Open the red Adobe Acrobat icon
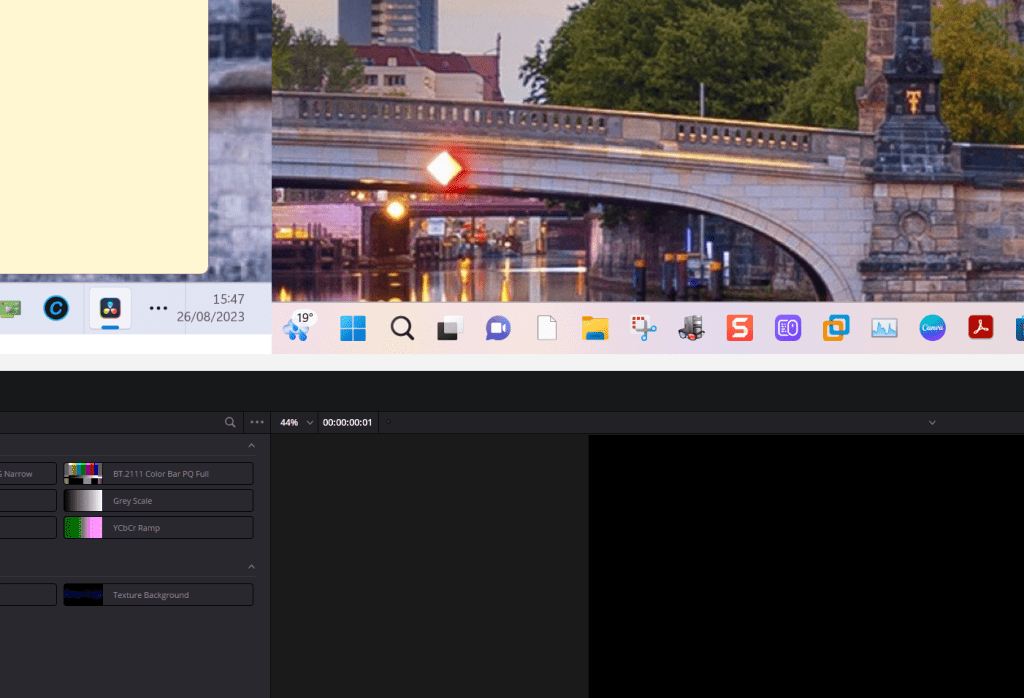1024x698 pixels. click(x=980, y=328)
